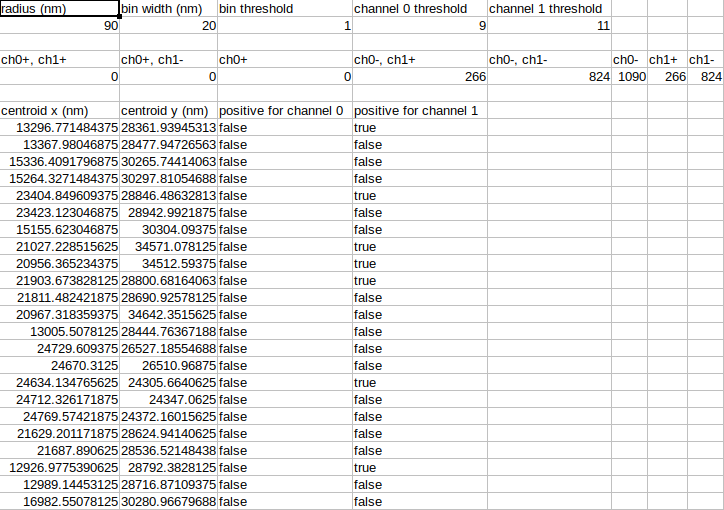This screenshot has width=724, height=510.
Task: Select channel 1 threshold value 11
Action: (x=549, y=25)
